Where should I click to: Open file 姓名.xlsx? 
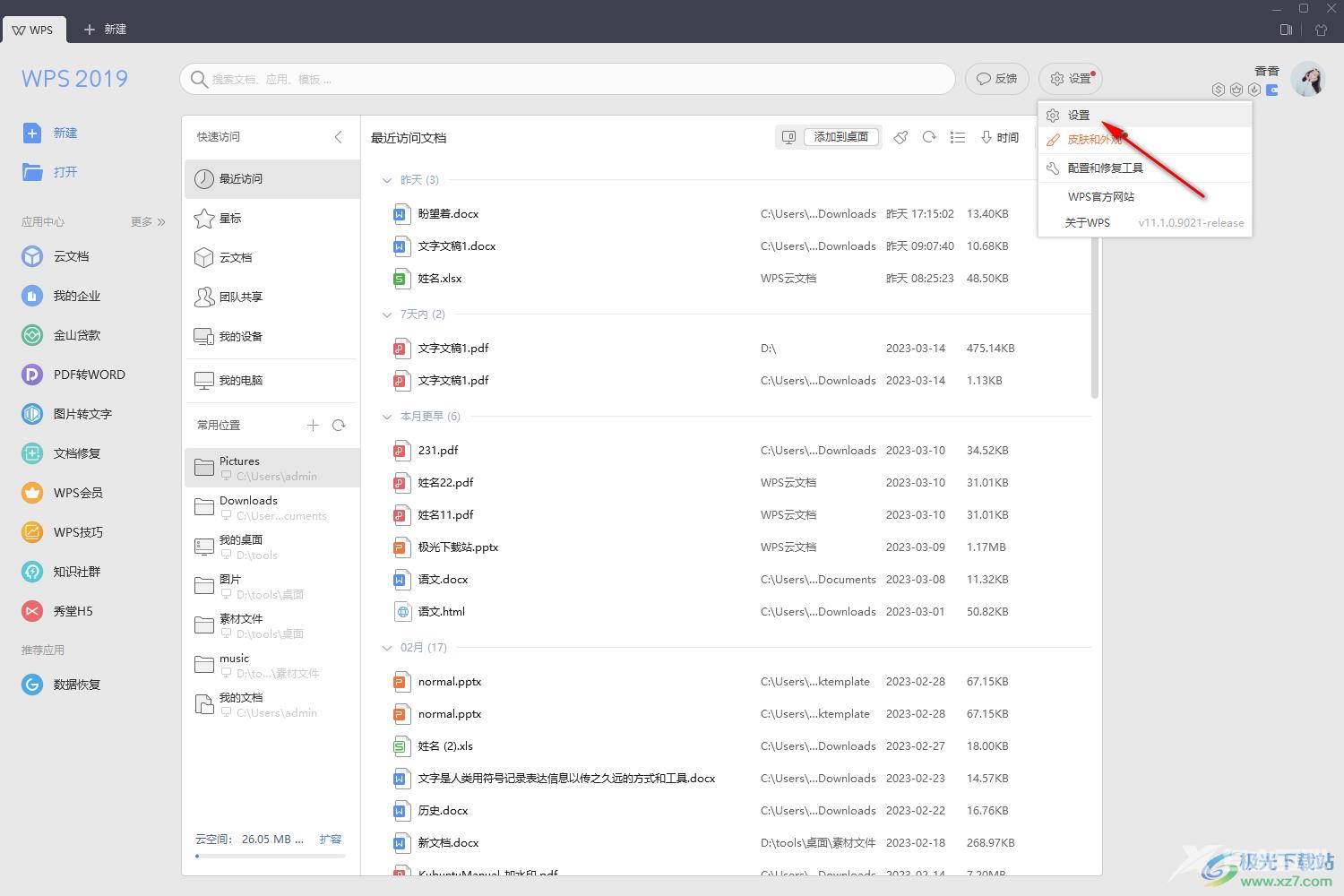440,279
